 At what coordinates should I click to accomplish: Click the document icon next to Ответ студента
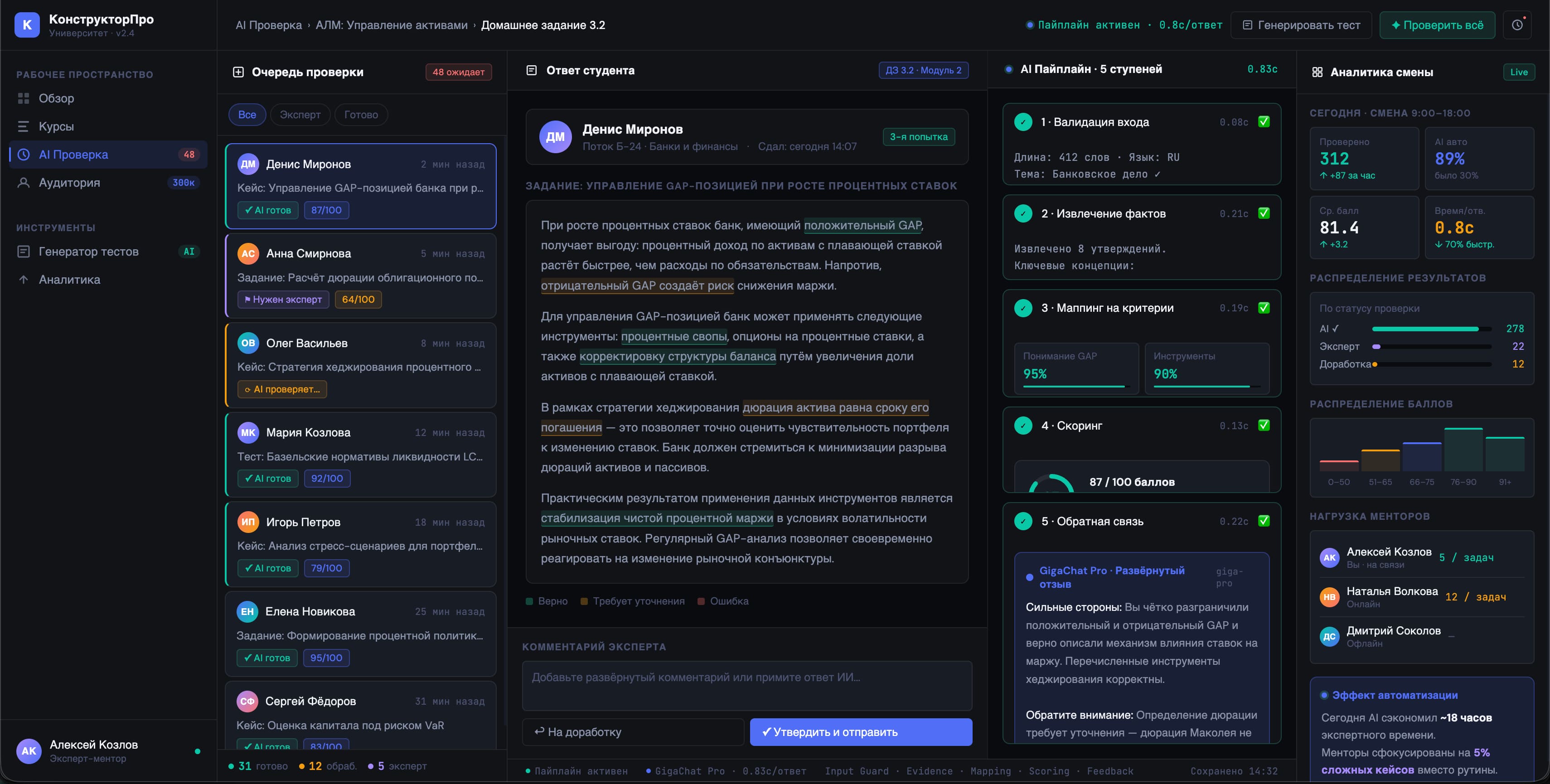click(x=532, y=70)
